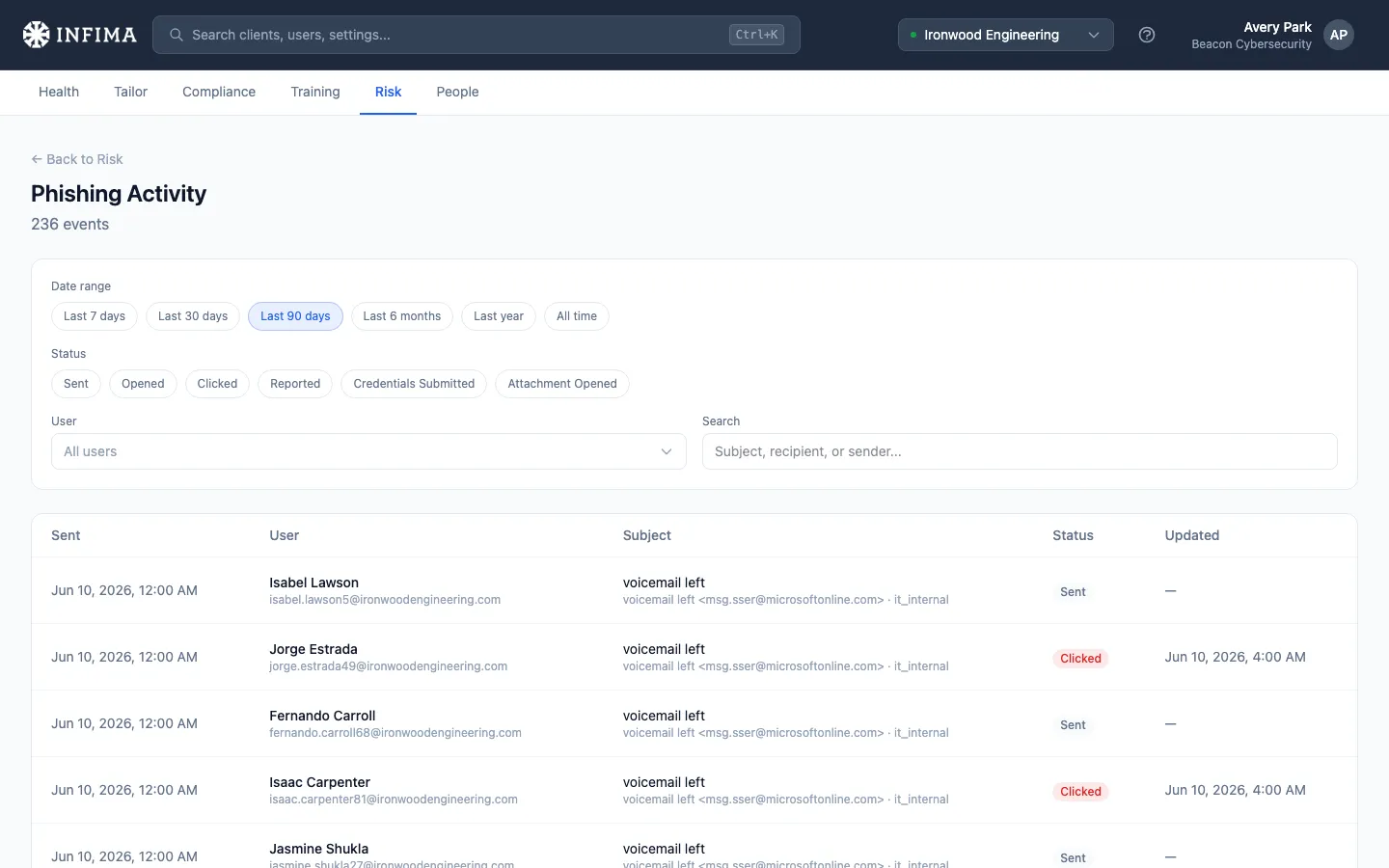Click isabel.lawson5@ironwoodengineering.com email
The height and width of the screenshot is (868, 1389).
385,600
